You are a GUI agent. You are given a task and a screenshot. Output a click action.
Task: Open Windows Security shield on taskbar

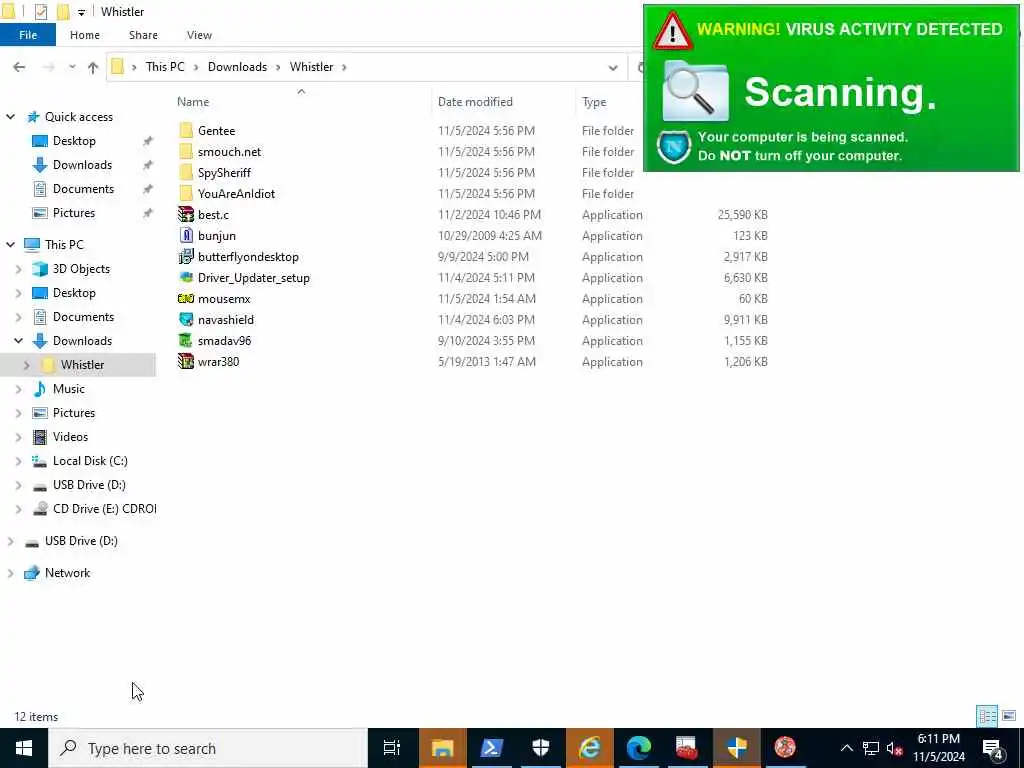pos(541,748)
